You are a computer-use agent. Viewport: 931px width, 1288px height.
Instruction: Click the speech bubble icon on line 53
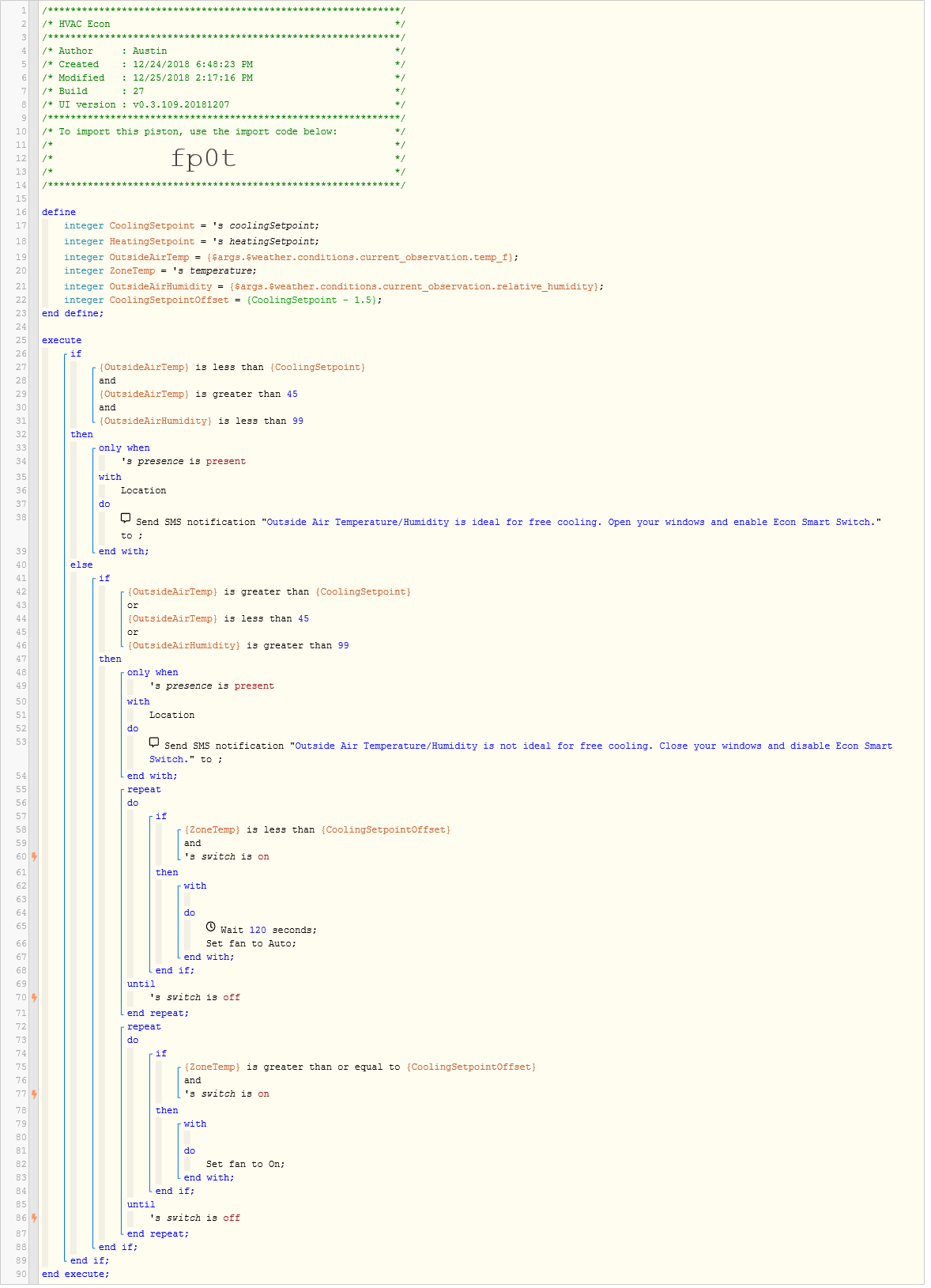(x=154, y=742)
